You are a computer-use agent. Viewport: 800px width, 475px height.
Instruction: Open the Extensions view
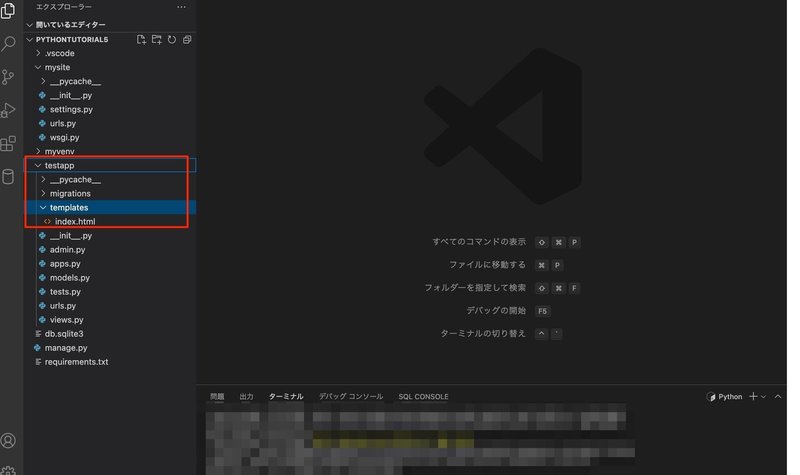tap(8, 143)
